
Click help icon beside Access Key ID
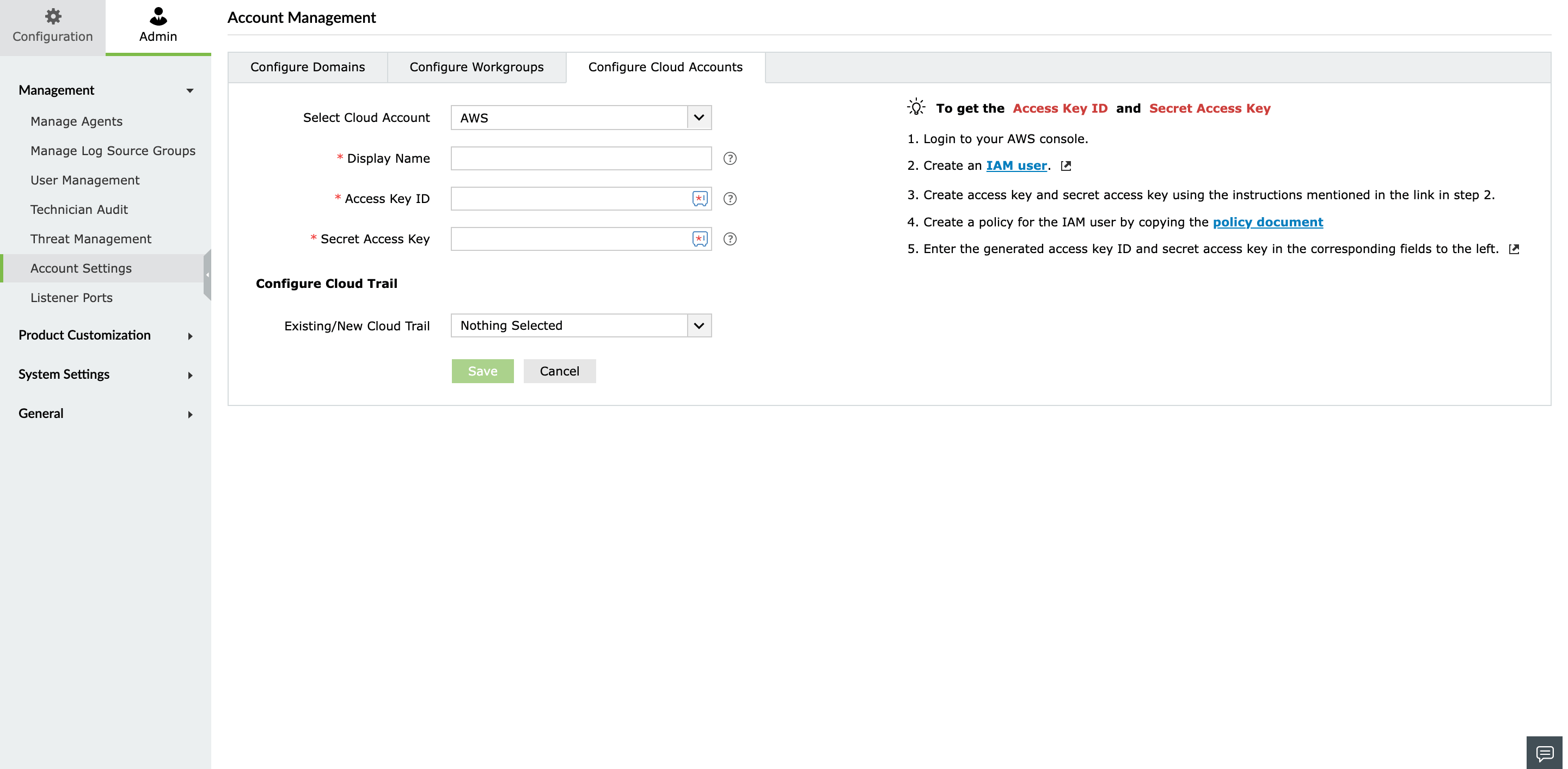(730, 198)
